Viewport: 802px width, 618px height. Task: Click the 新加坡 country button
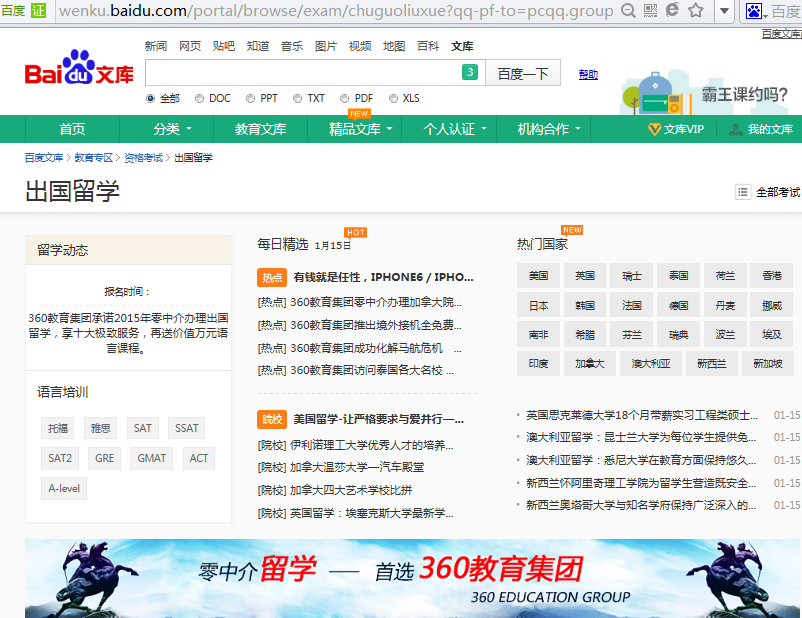(x=768, y=364)
